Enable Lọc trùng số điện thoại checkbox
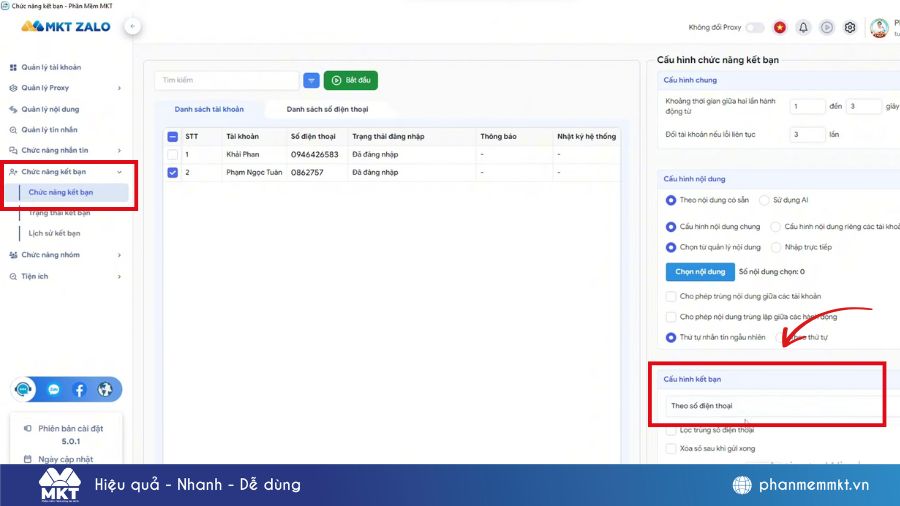 (671, 430)
